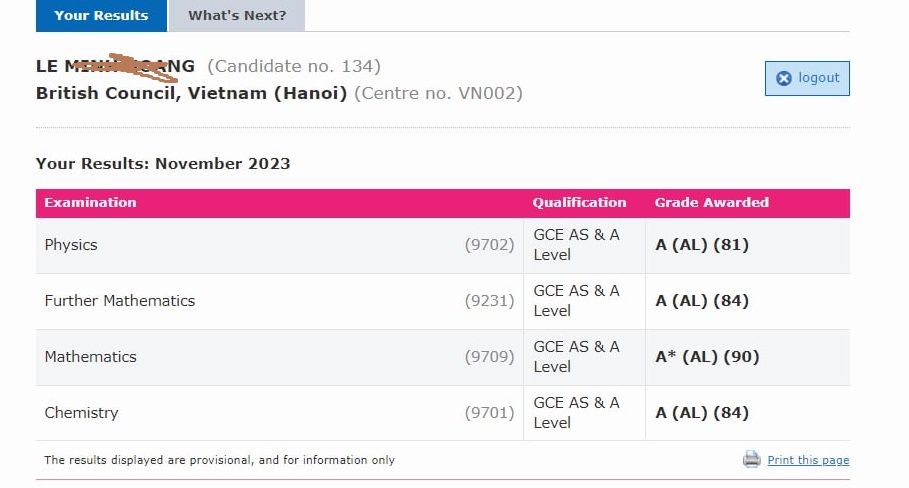Click the Candidate no. 134 text
This screenshot has height=488, width=909.
tap(294, 67)
